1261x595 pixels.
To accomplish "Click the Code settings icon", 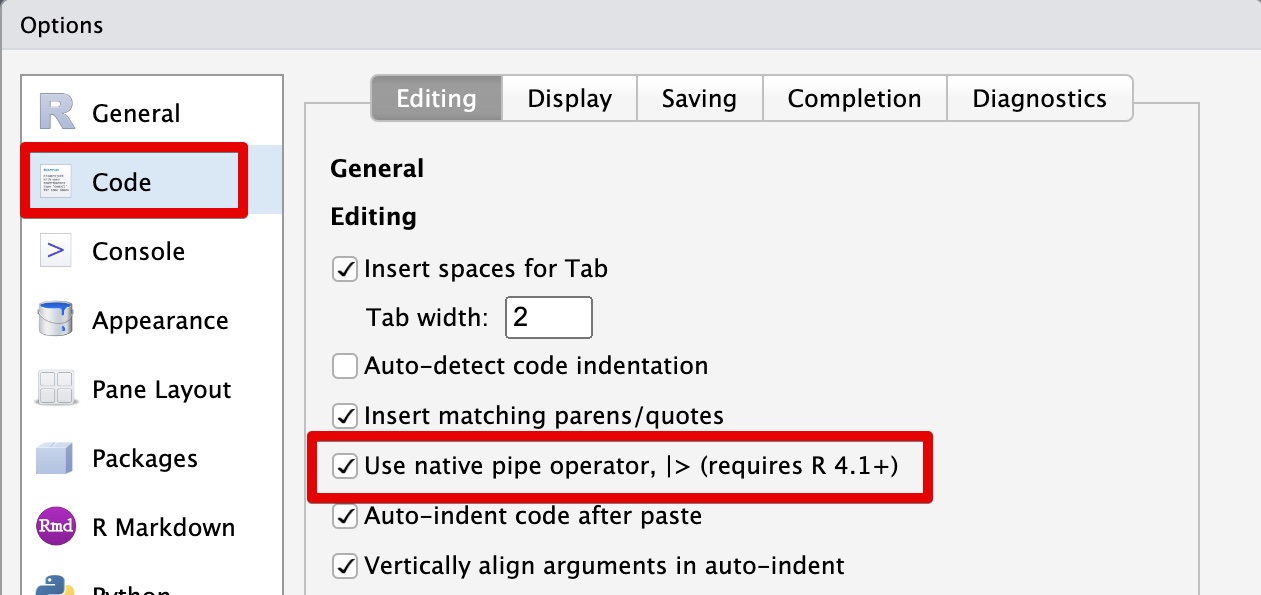I will [x=55, y=181].
